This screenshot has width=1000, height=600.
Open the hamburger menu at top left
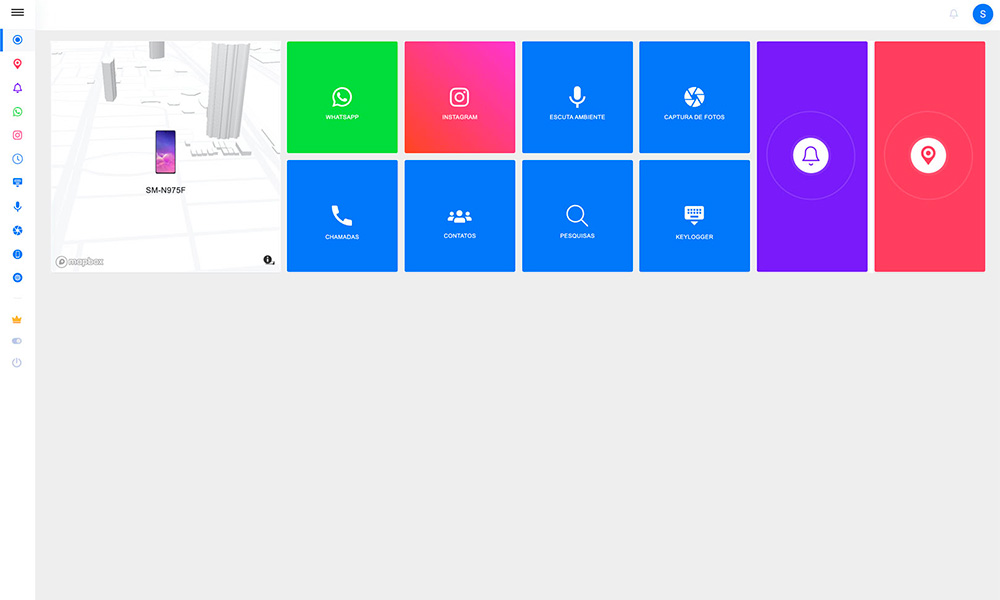(x=17, y=12)
